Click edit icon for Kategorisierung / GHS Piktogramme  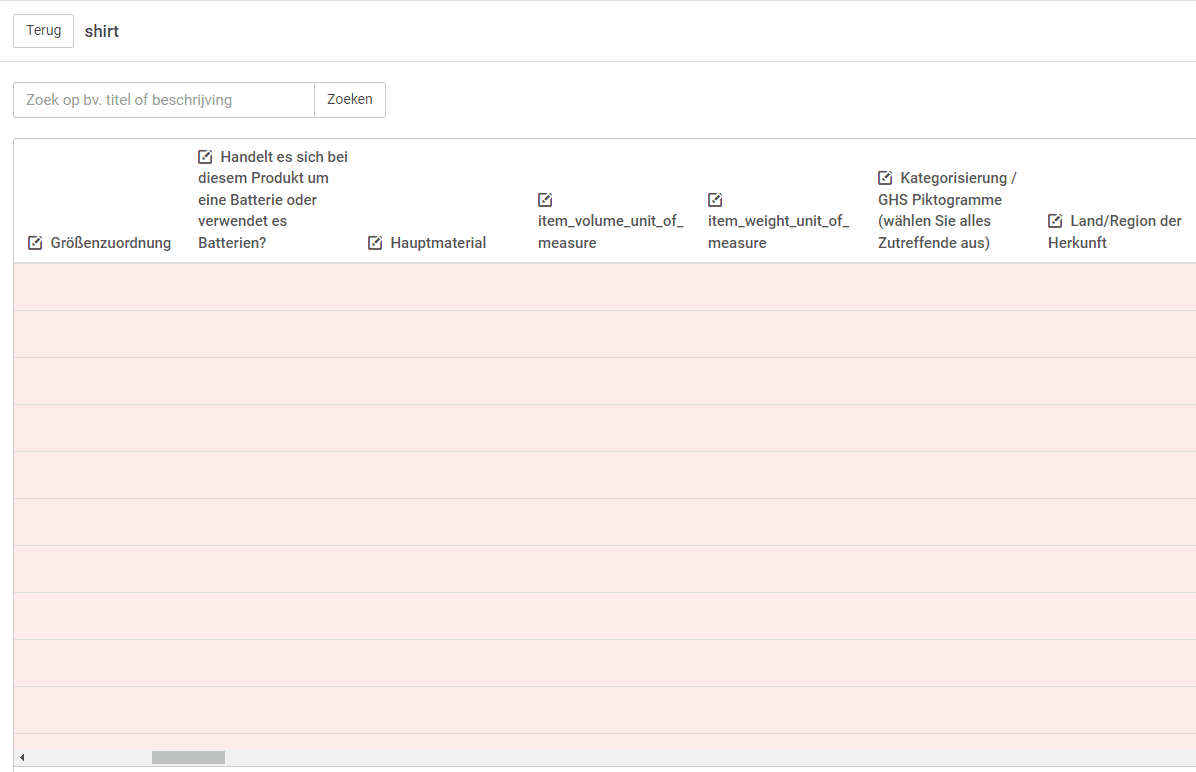coord(885,178)
